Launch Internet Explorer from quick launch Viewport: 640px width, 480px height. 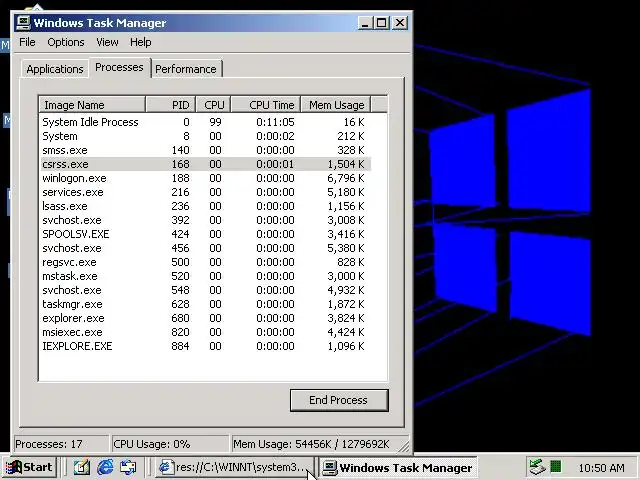click(105, 467)
